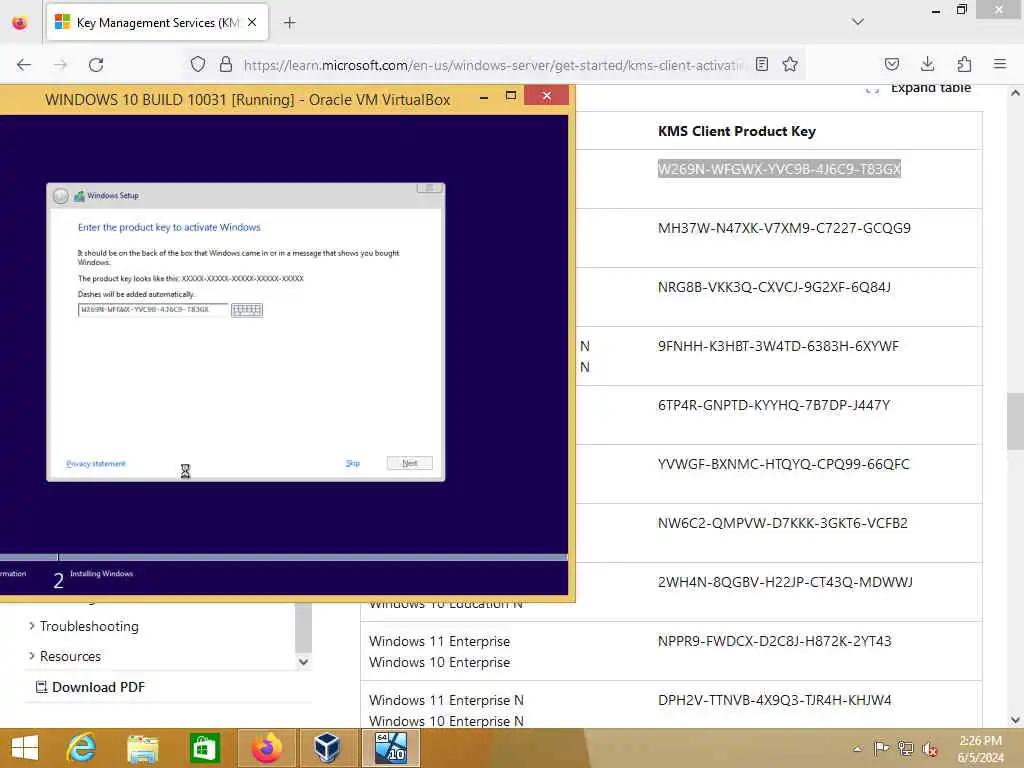
Task: Select the Key Management Services tab
Action: coord(157,23)
